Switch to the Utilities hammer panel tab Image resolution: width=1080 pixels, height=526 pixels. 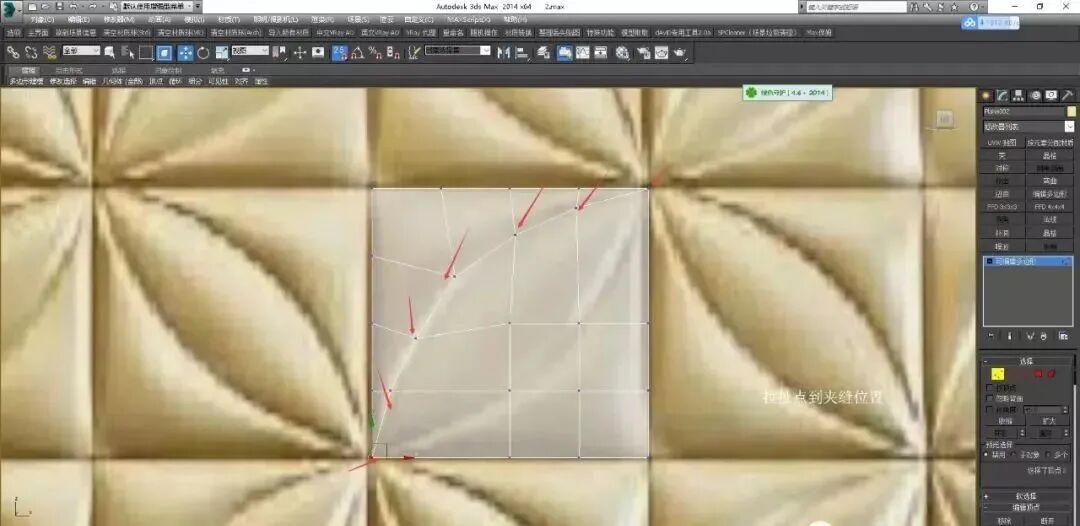(x=1067, y=95)
